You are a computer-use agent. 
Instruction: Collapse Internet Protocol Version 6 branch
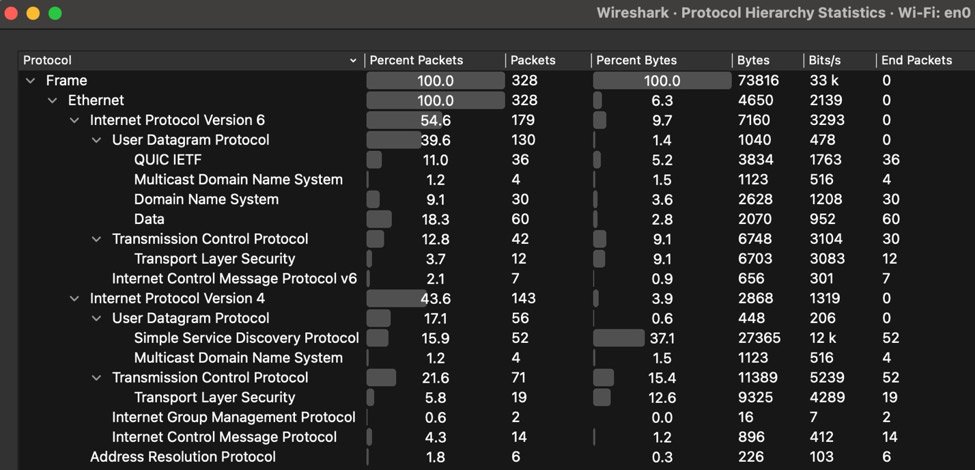coord(74,121)
